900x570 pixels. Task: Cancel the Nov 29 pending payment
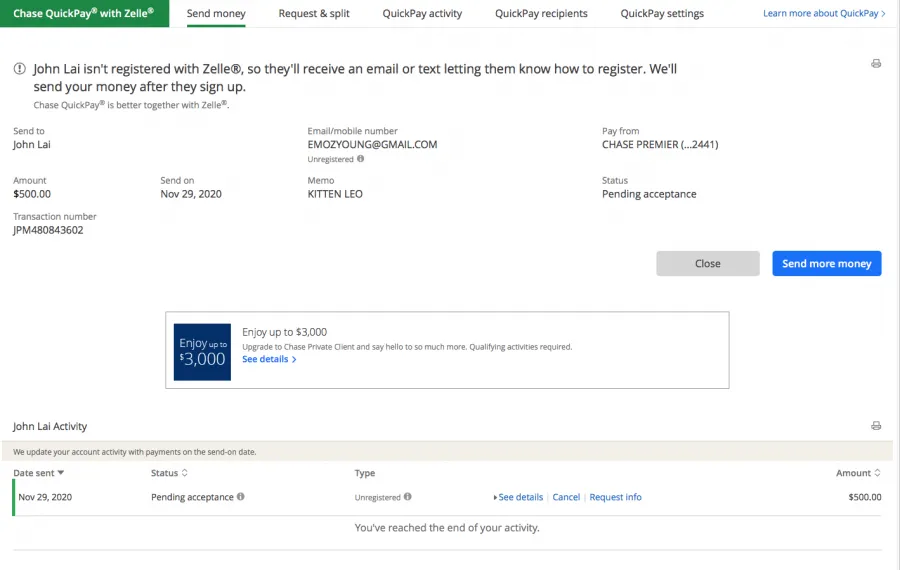(x=566, y=497)
